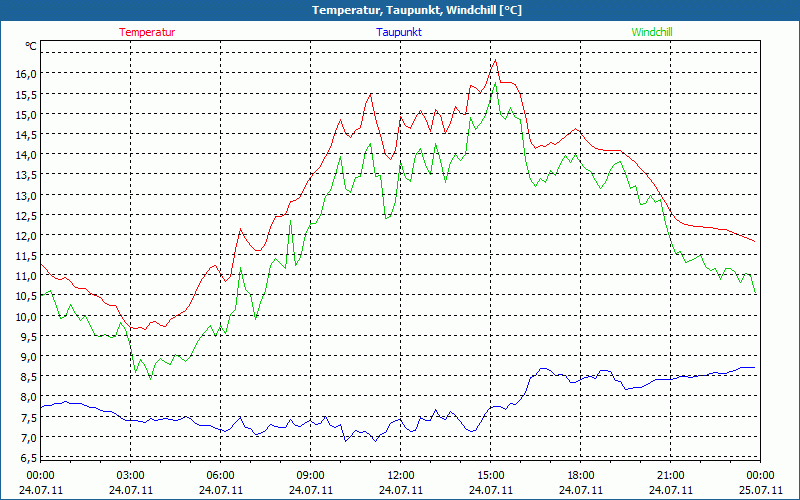
Task: Click the 9,5 value on the y-axis
Action: pos(29,336)
